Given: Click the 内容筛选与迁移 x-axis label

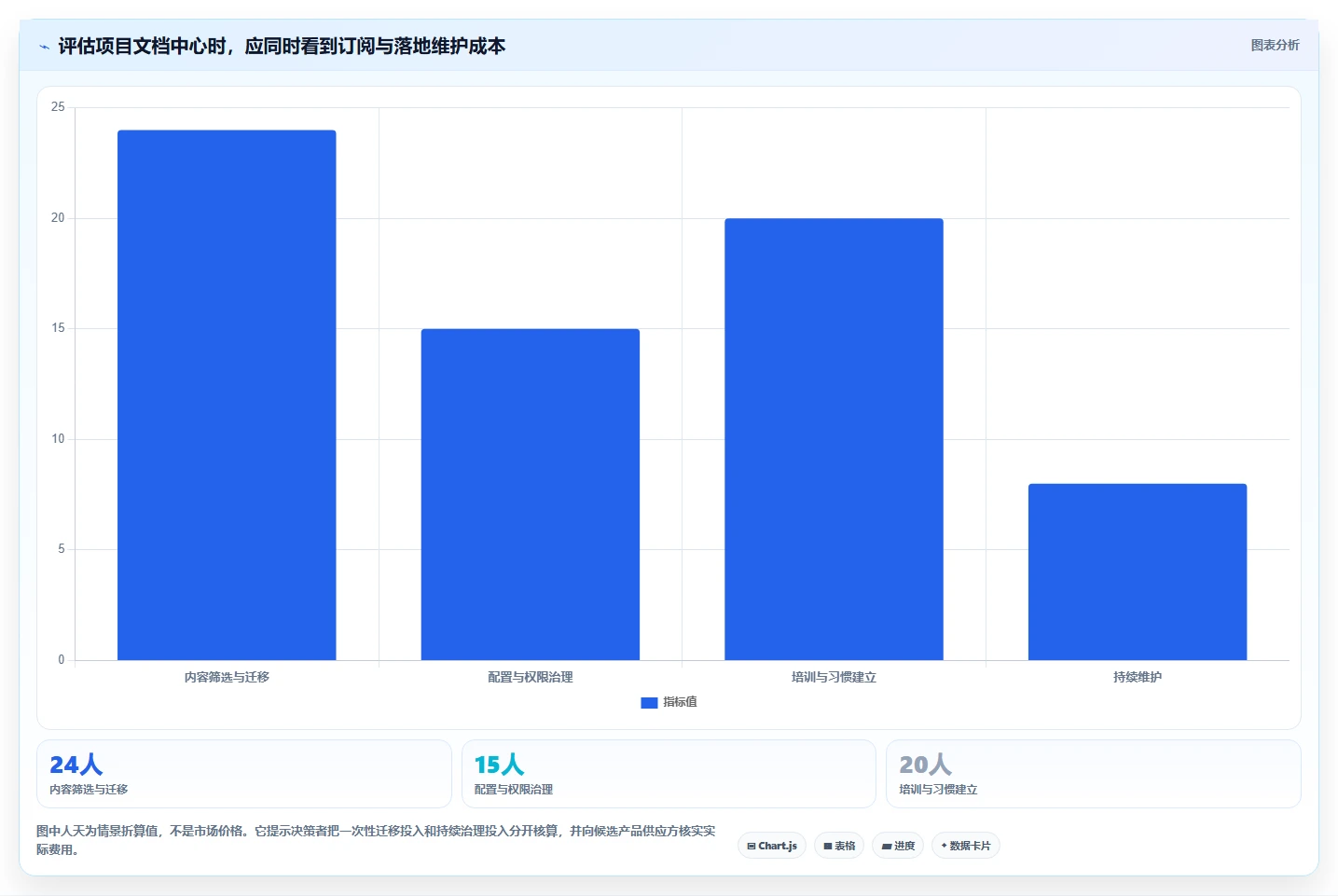Looking at the screenshot, I should click(x=227, y=677).
